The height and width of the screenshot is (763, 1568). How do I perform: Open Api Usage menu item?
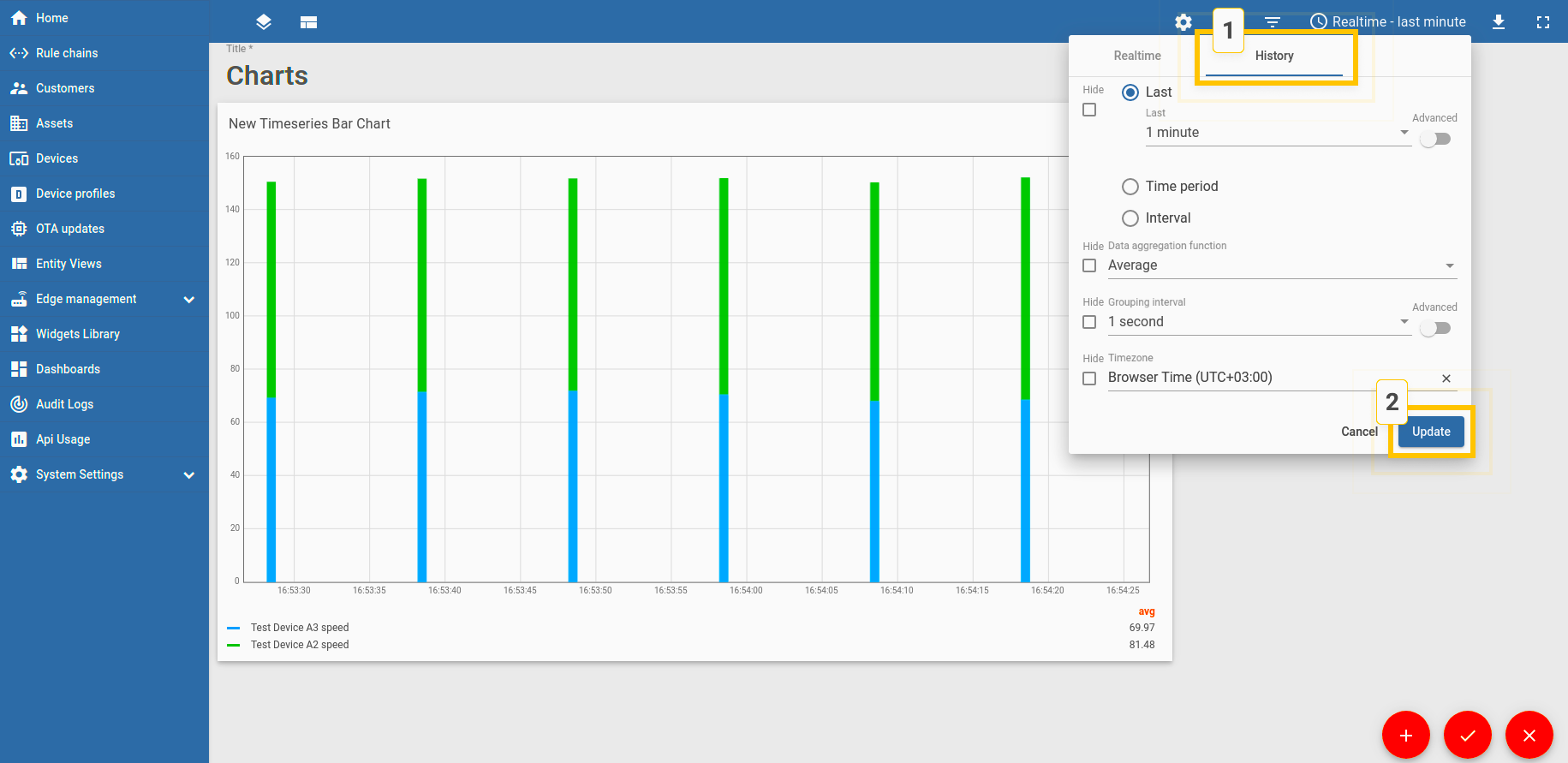pyautogui.click(x=104, y=439)
